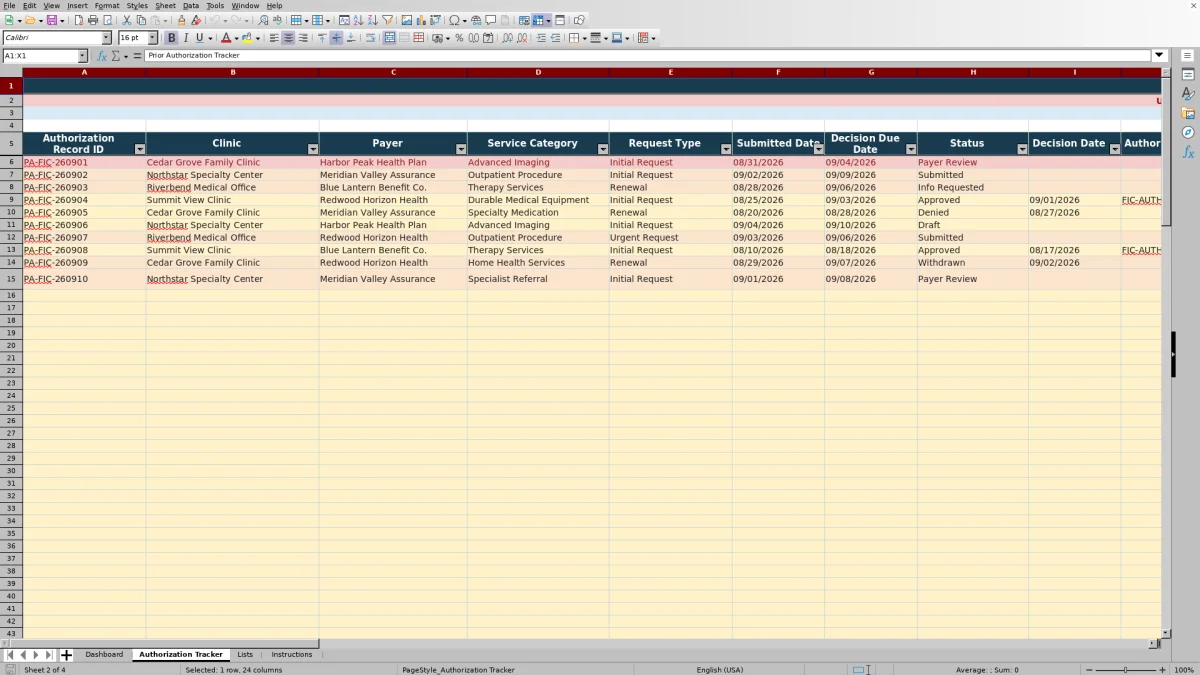This screenshot has height=675, width=1200.
Task: Open the Clinic column filter dropdown
Action: point(312,149)
